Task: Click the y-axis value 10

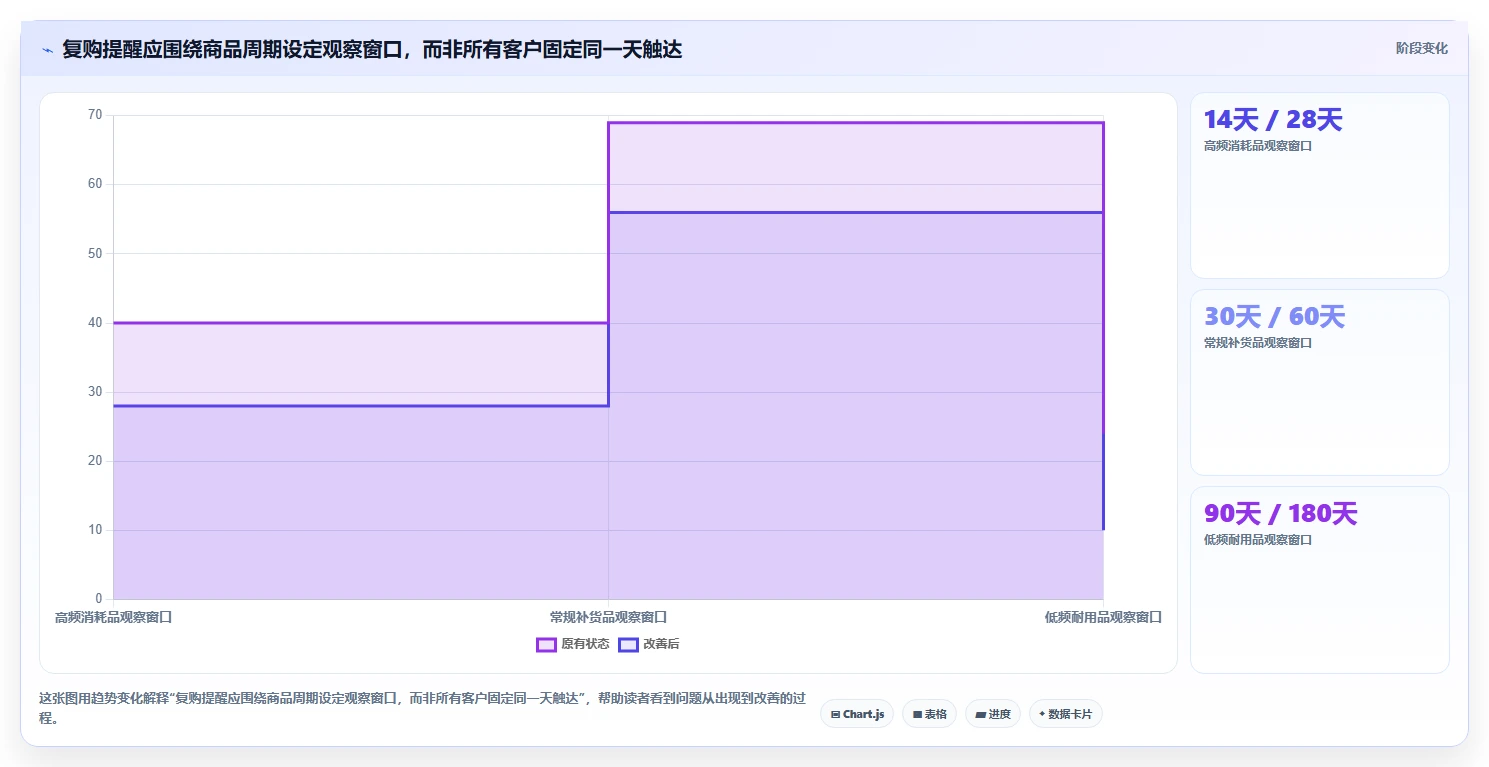Action: pos(95,530)
